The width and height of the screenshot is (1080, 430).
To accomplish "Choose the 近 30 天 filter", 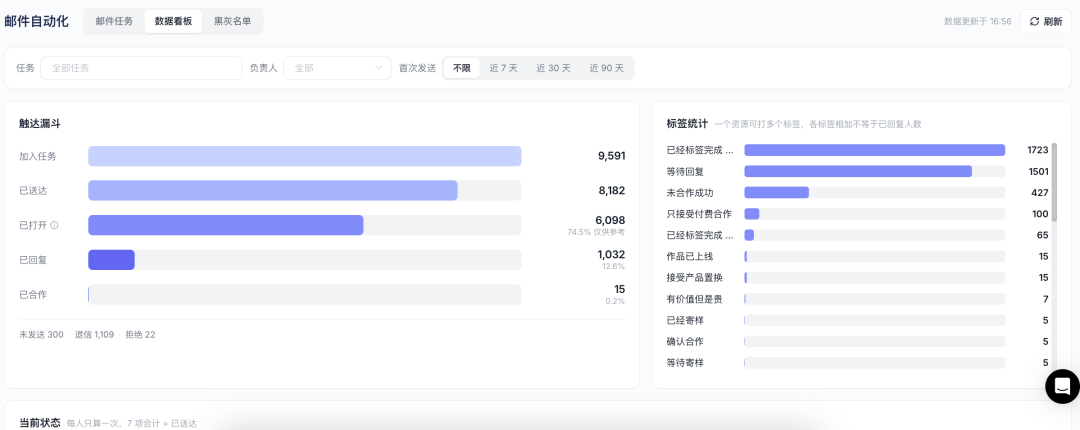I will click(x=554, y=68).
